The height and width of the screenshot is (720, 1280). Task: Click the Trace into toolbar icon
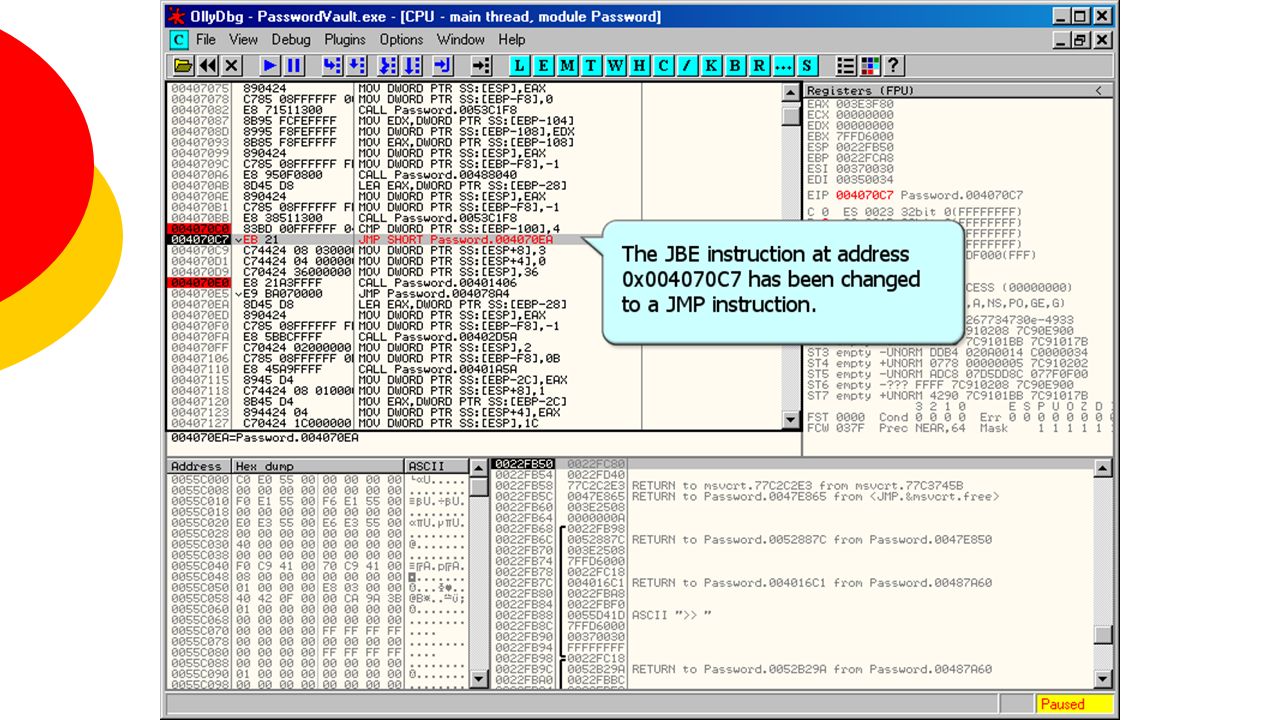pos(390,66)
